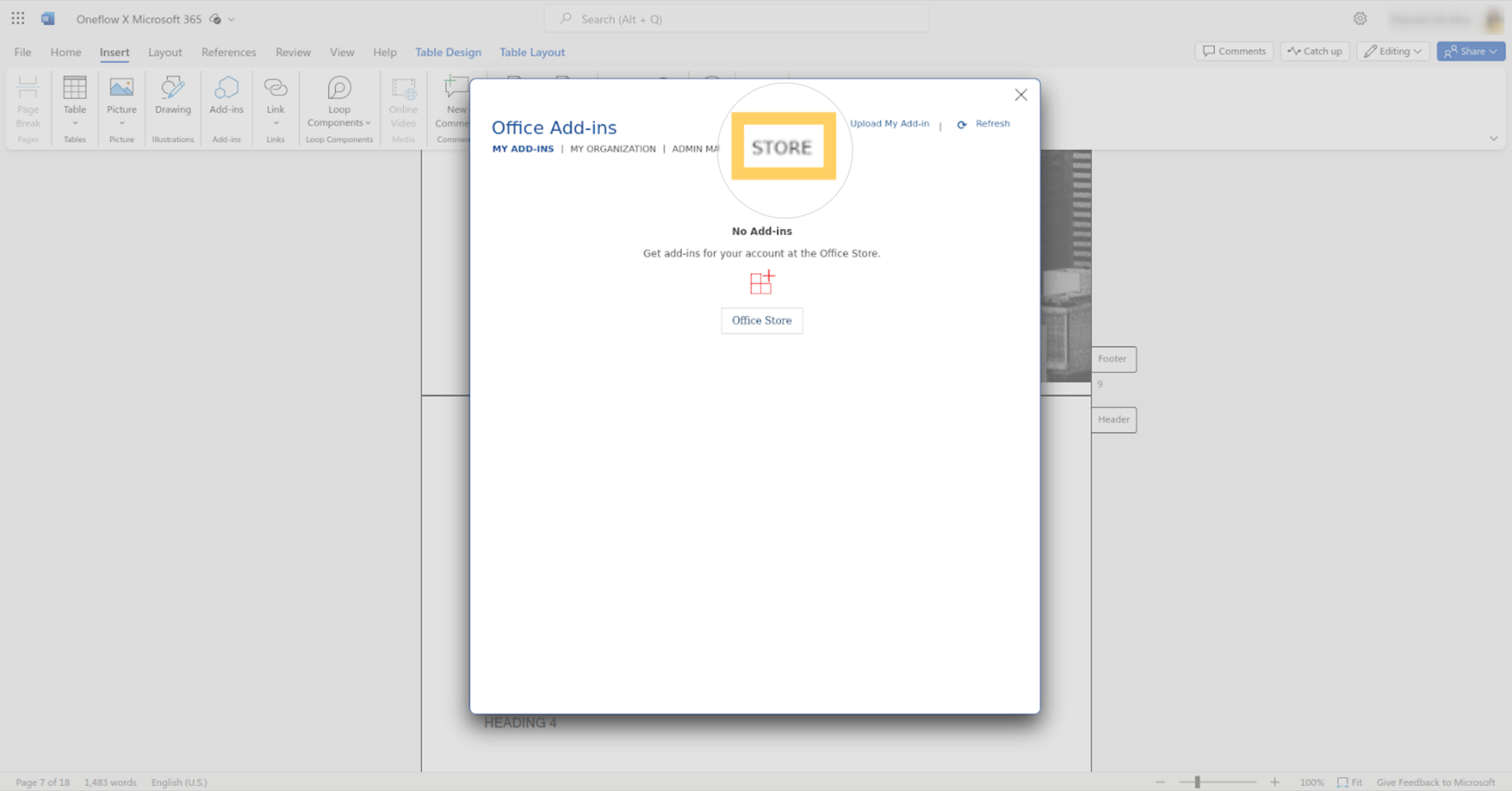Click the Link ribbon icon
The height and width of the screenshot is (791, 1512).
[x=276, y=101]
